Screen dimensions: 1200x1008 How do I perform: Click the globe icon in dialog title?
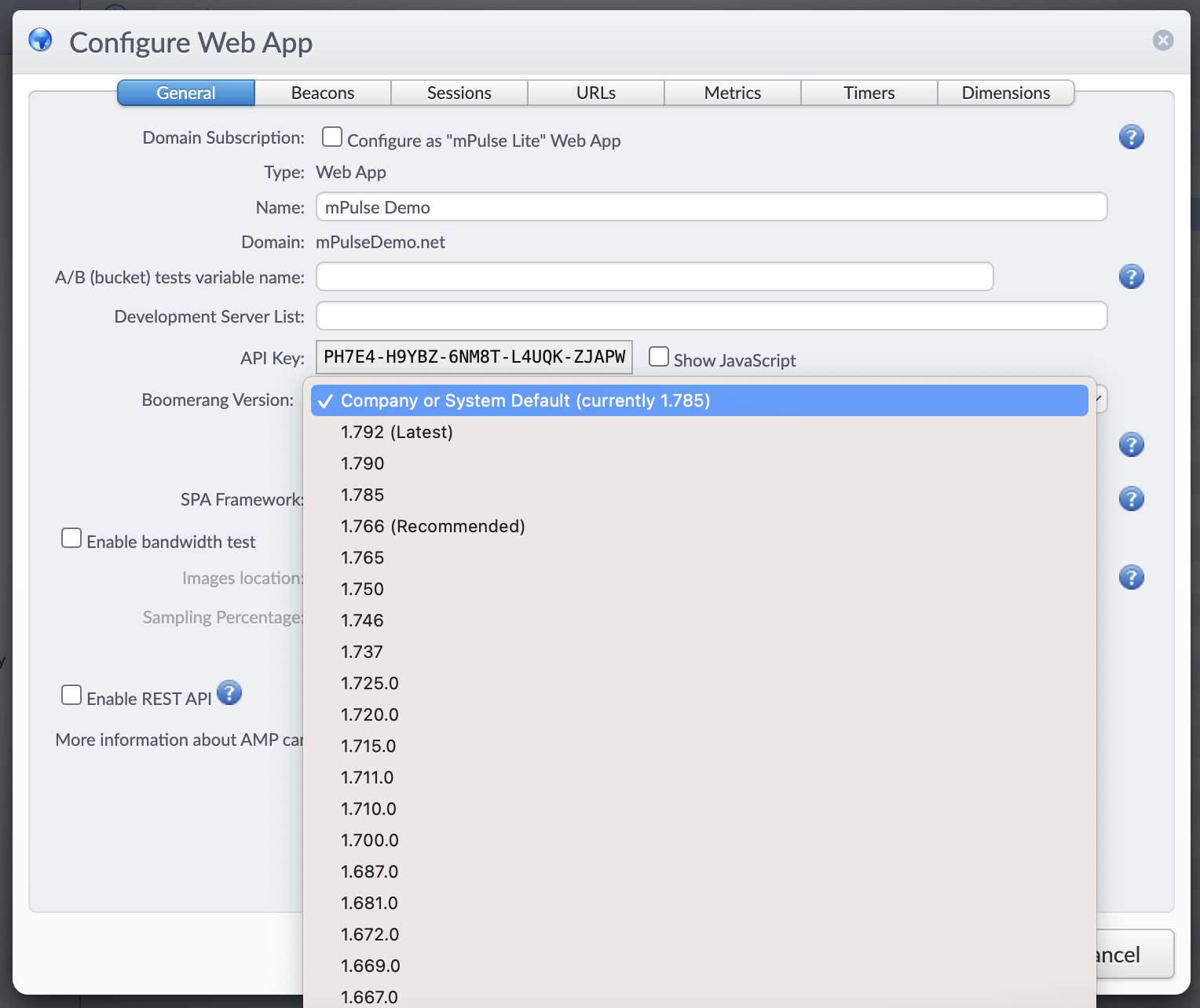click(x=41, y=40)
